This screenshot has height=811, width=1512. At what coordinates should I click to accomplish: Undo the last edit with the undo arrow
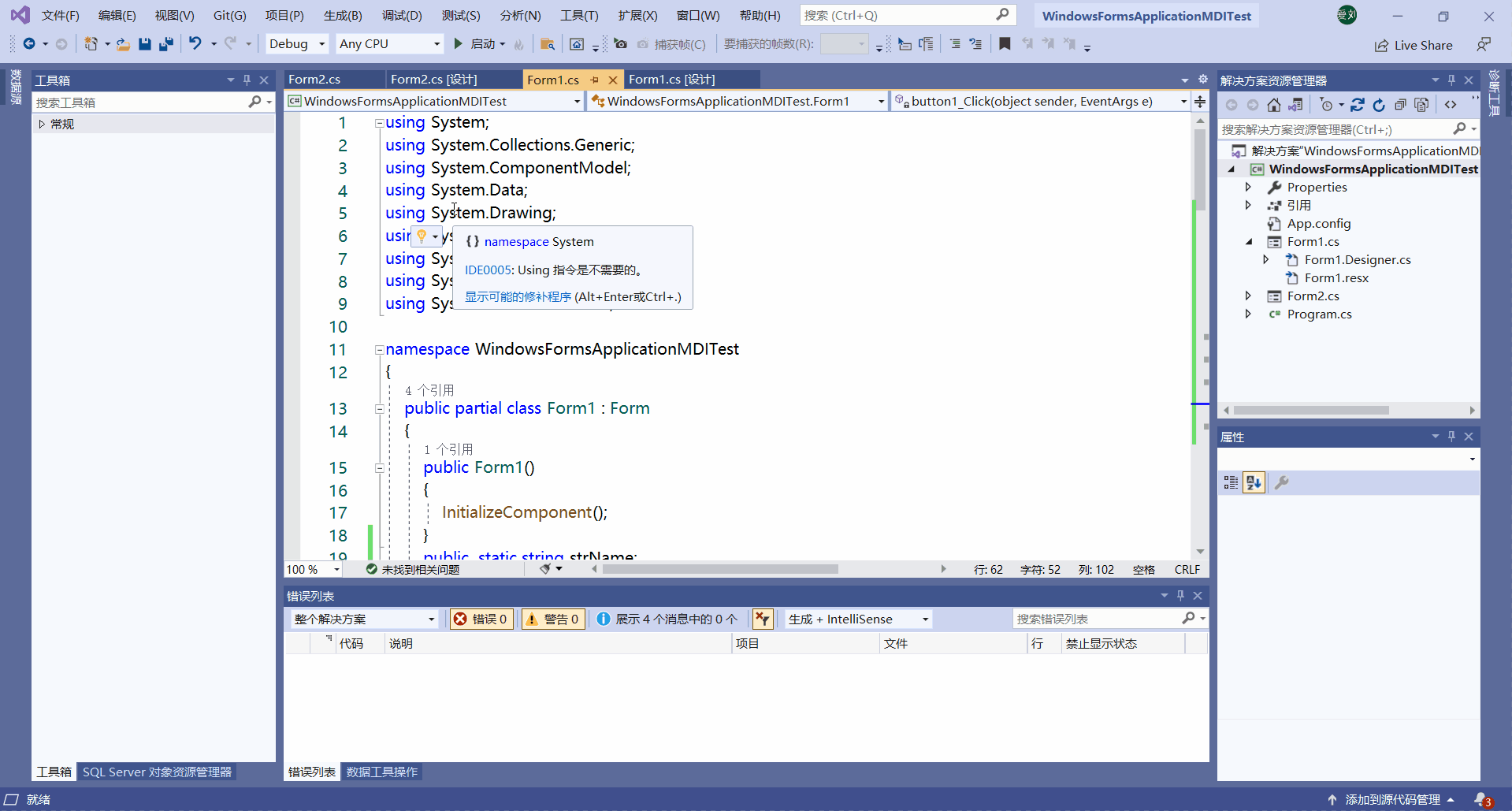195,43
